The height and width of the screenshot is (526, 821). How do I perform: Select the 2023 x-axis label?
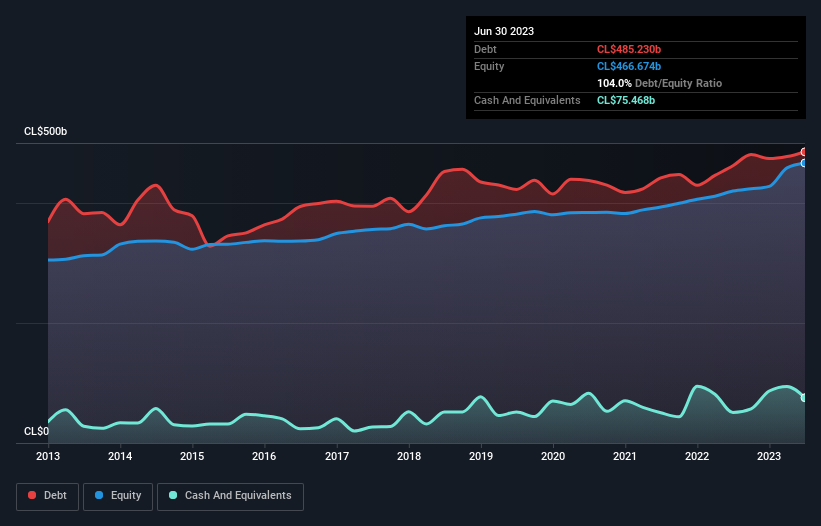pos(769,456)
